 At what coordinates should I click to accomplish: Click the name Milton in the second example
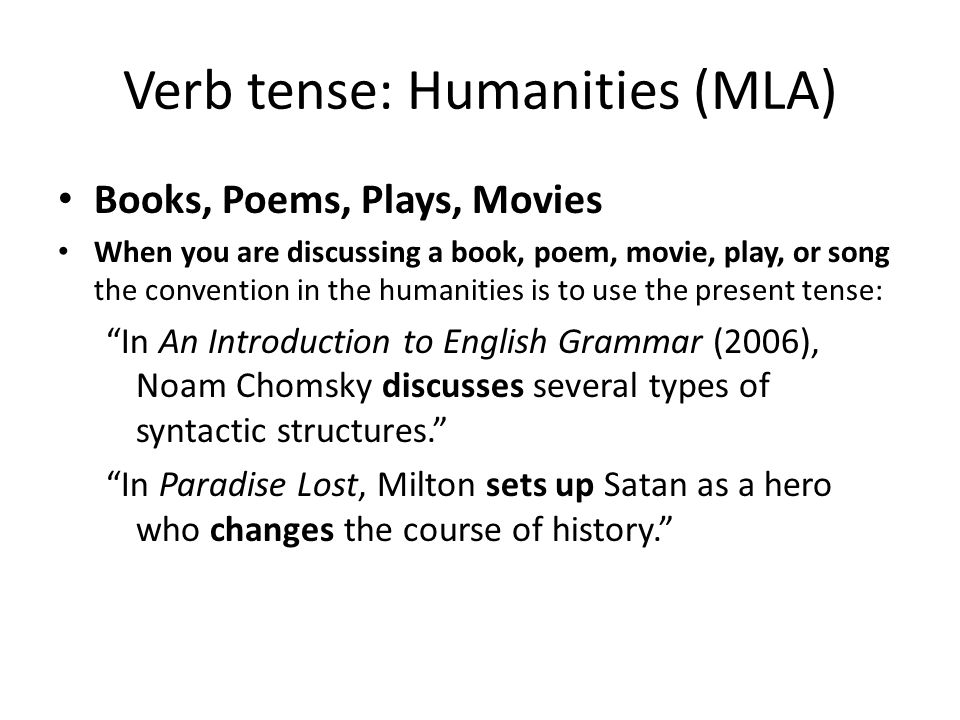426,485
